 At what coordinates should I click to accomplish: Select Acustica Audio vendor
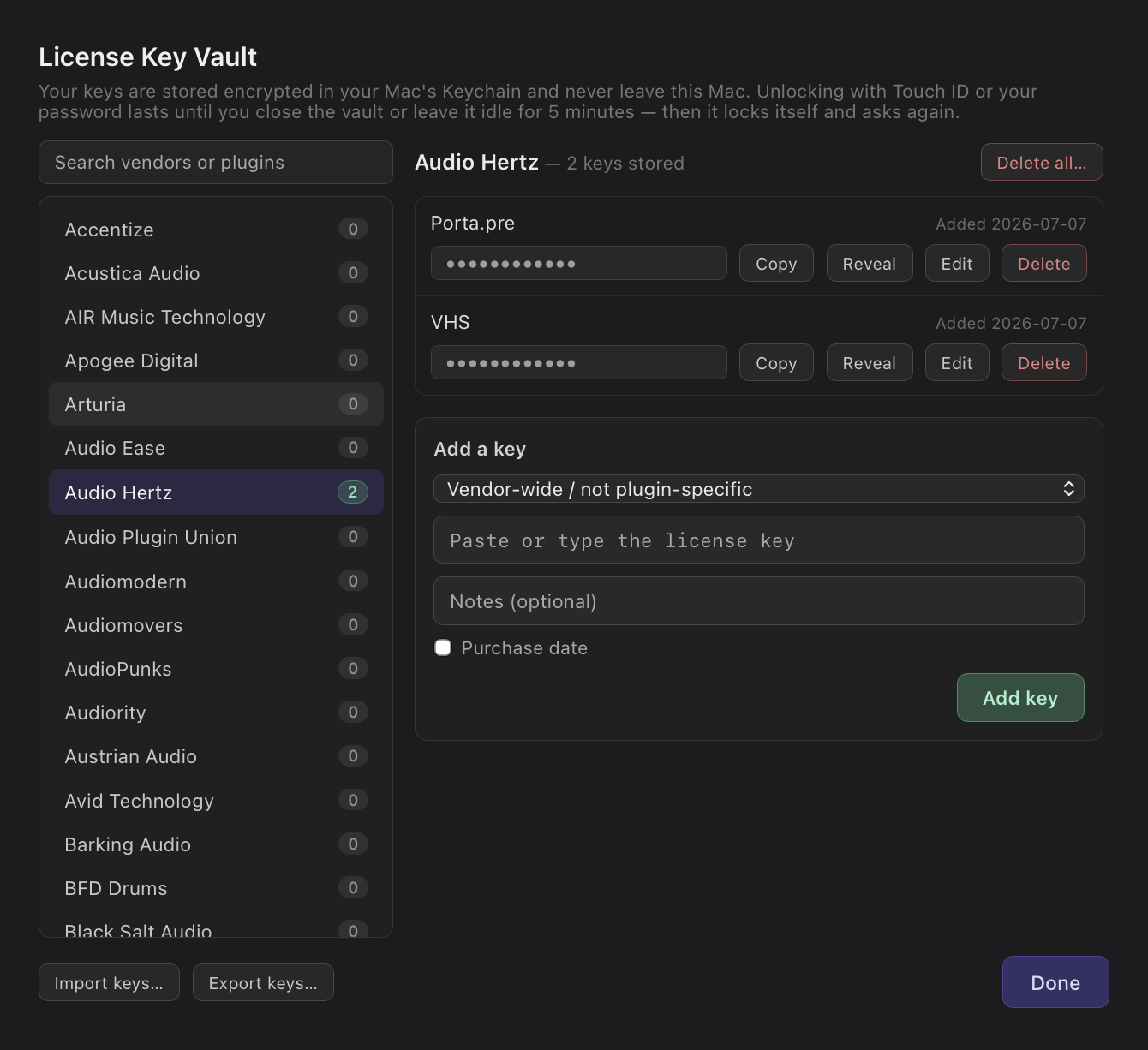click(x=216, y=273)
